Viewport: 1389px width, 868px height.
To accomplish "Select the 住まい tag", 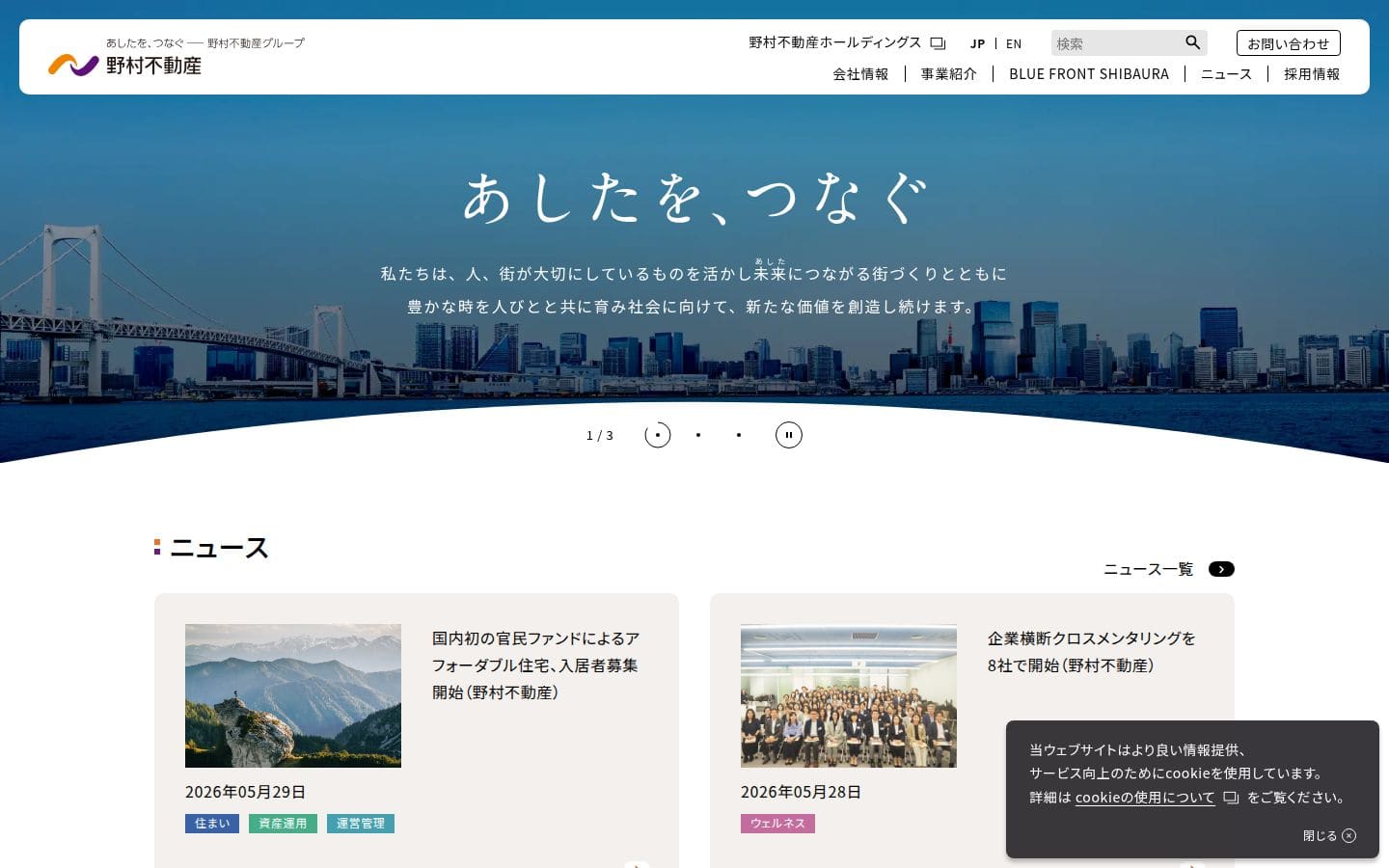I will pyautogui.click(x=212, y=824).
